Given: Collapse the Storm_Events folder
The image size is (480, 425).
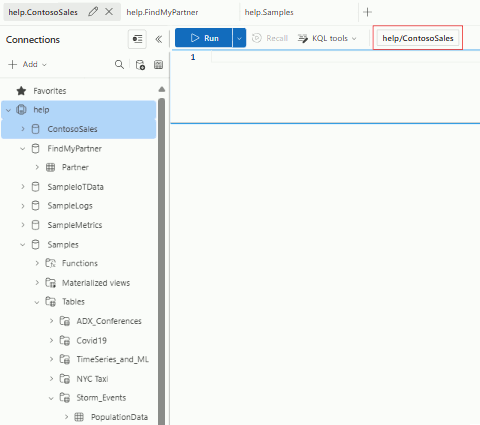Looking at the screenshot, I should [51, 398].
